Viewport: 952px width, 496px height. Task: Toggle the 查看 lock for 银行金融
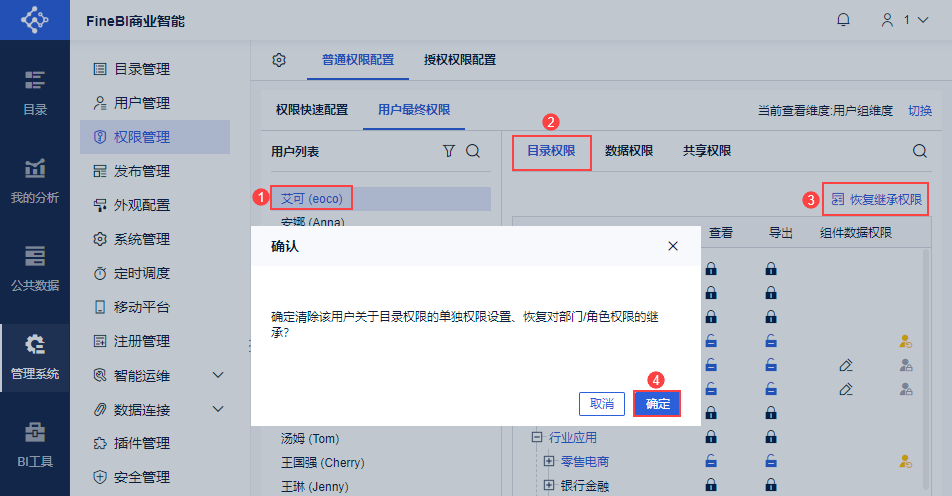pos(711,485)
